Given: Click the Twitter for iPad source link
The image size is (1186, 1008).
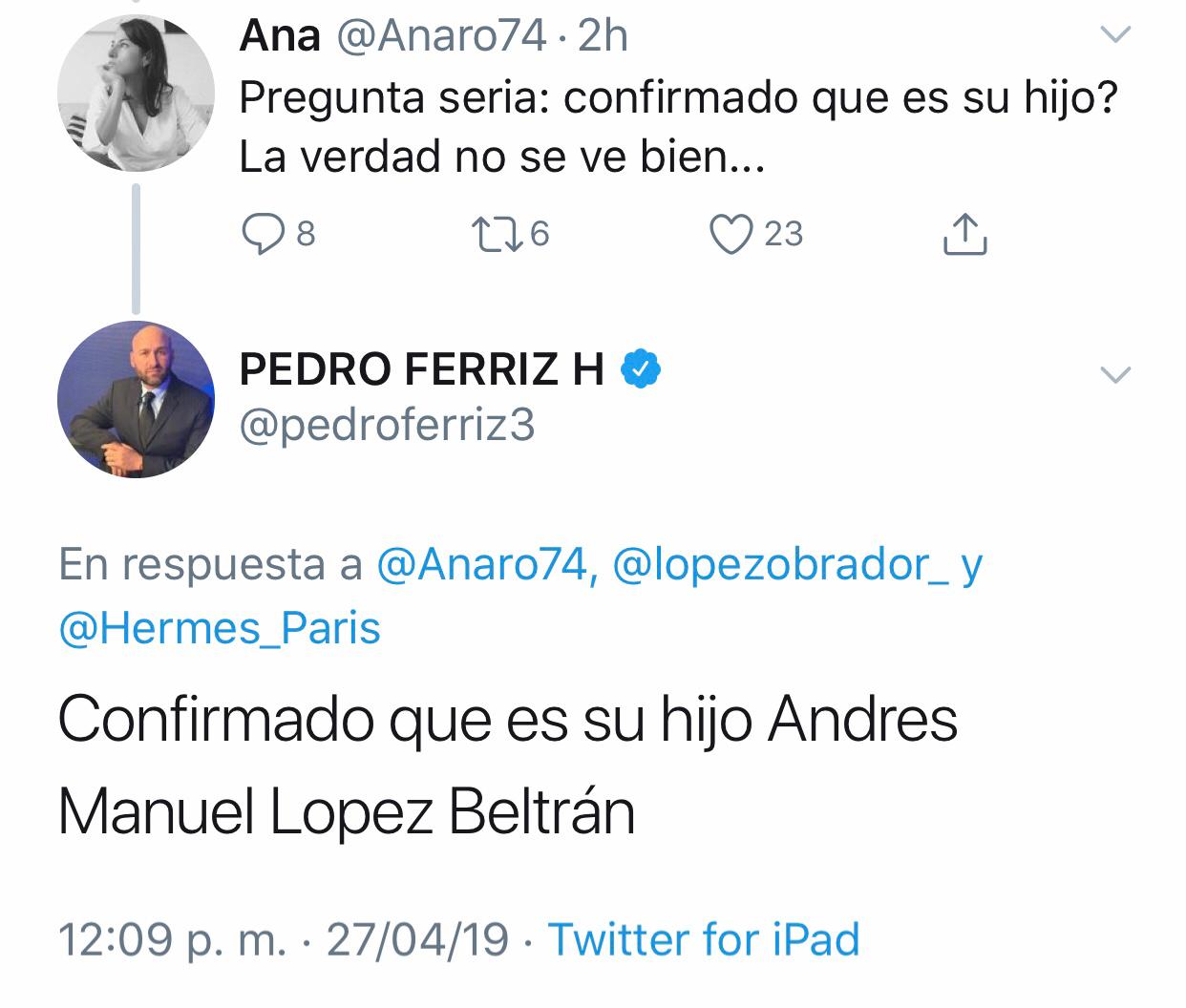Looking at the screenshot, I should 705,938.
